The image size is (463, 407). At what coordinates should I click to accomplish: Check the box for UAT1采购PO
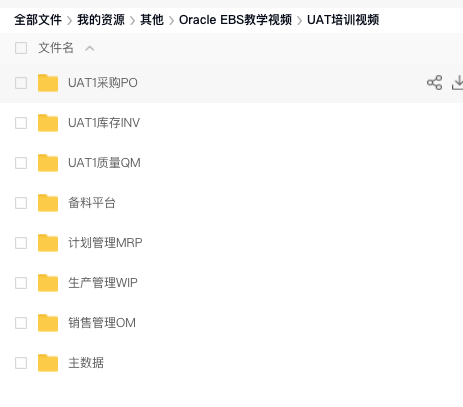[x=21, y=83]
